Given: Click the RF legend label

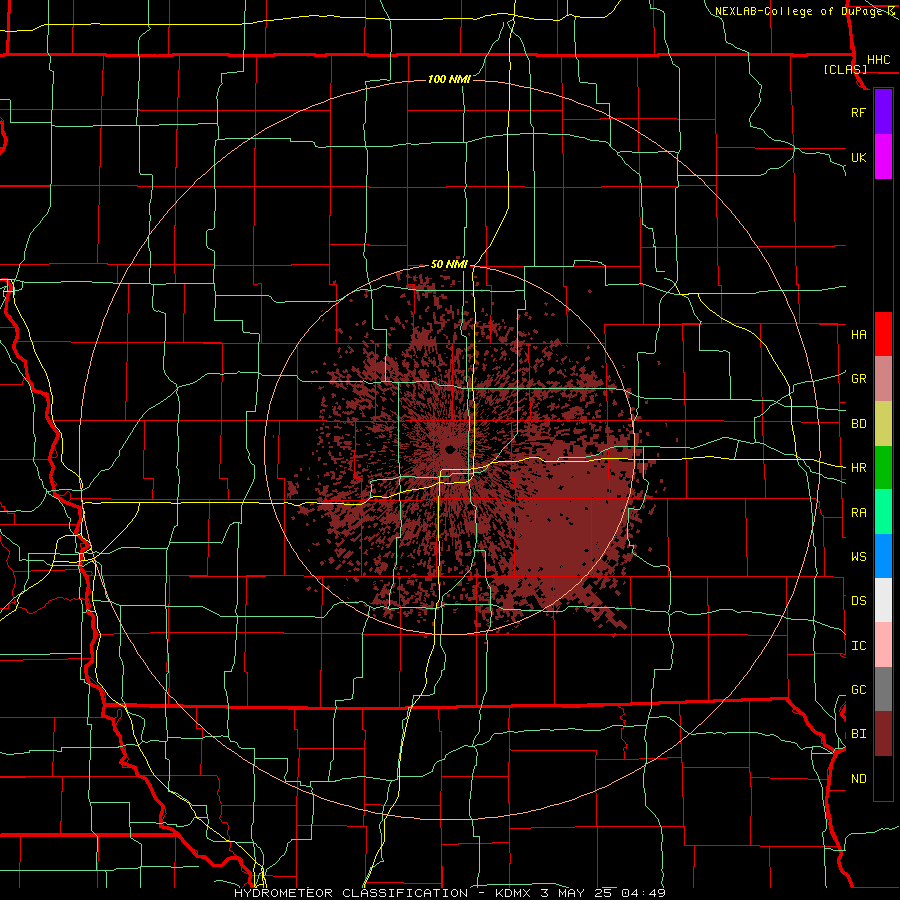Looking at the screenshot, I should click(858, 112).
